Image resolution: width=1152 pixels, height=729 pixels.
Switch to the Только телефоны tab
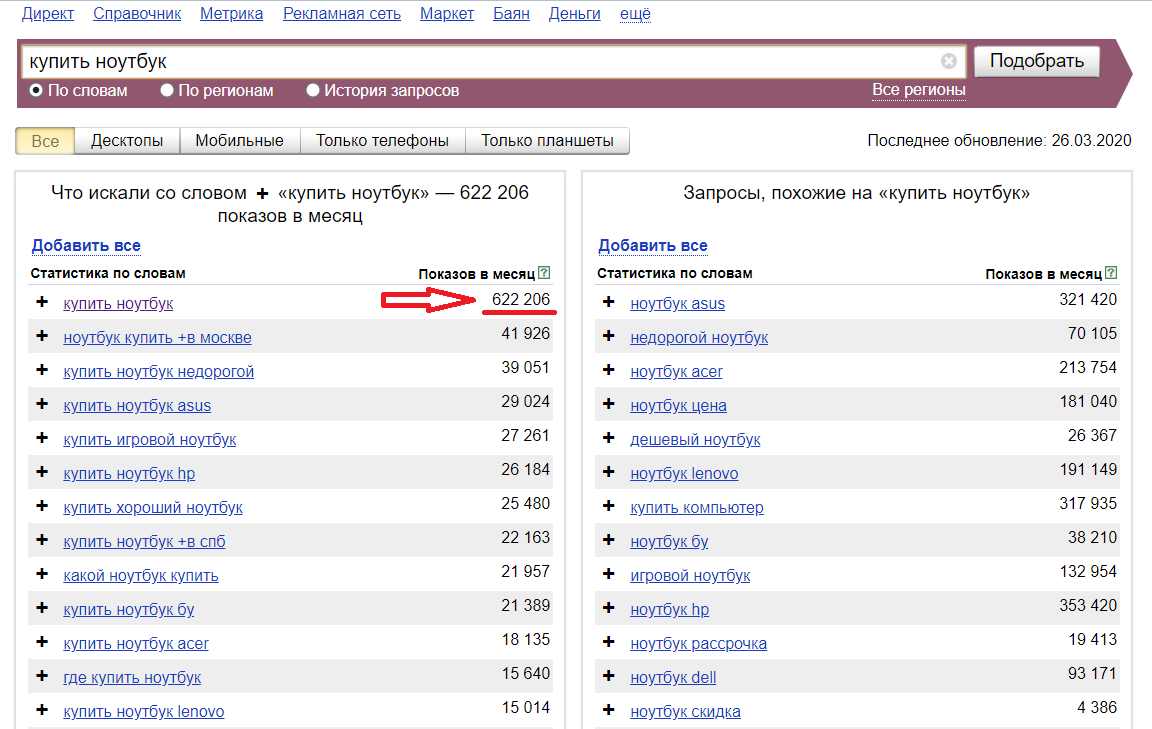pos(382,141)
